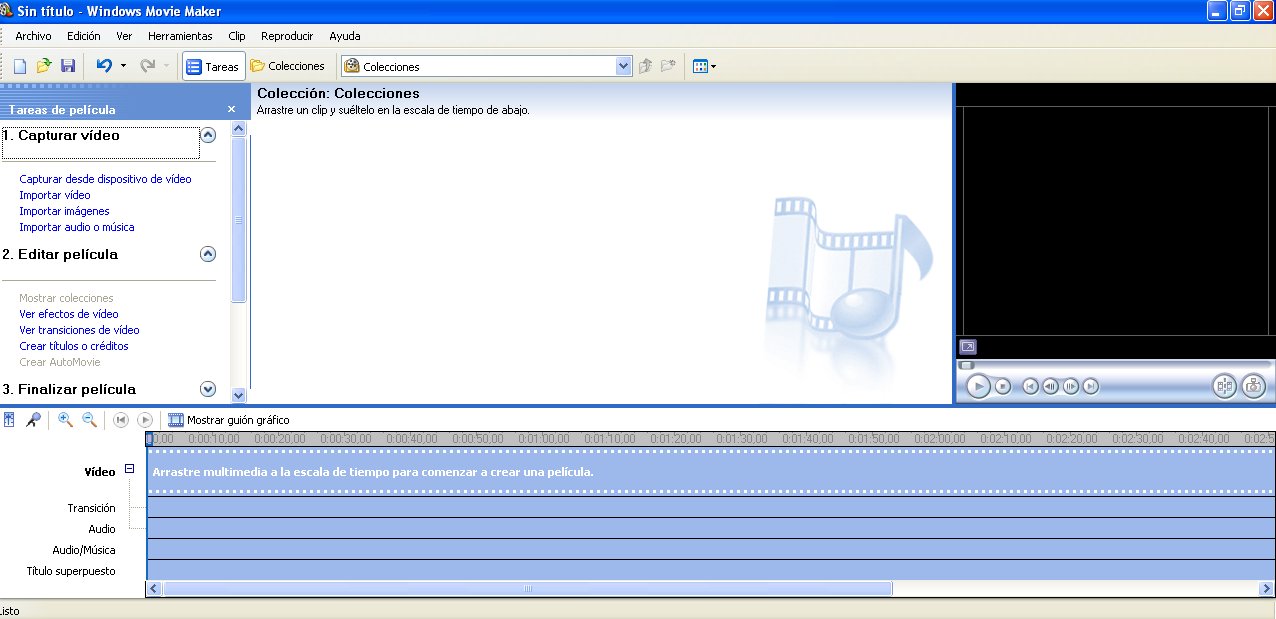
Task: Click the Importar vídeo link
Action: pos(55,195)
